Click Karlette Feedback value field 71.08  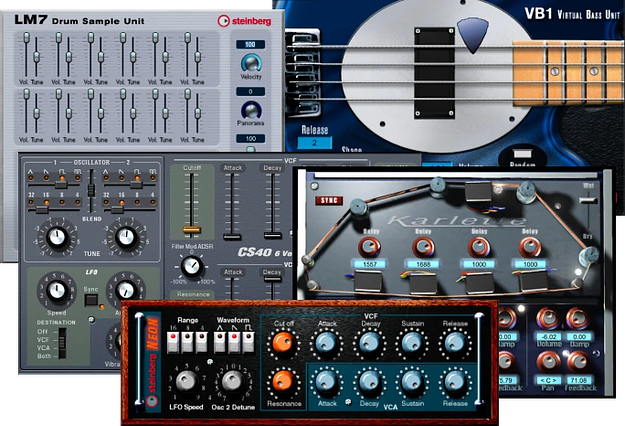[x=580, y=380]
